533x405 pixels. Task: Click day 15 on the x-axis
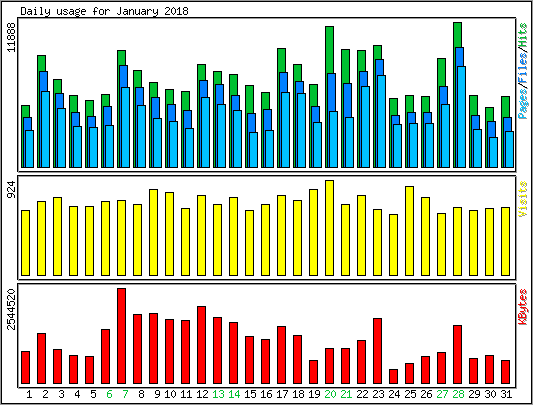click(250, 394)
